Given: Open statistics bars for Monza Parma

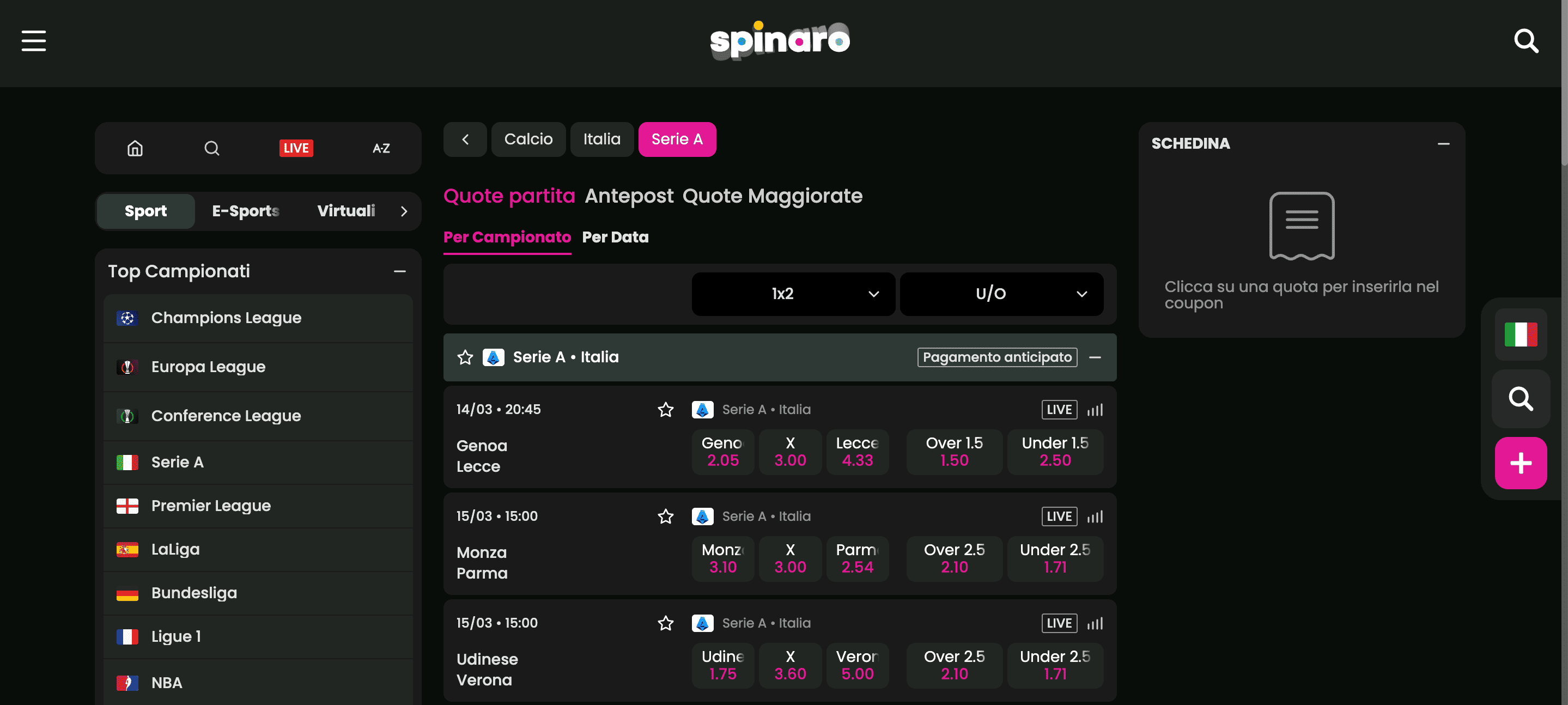Looking at the screenshot, I should (1095, 517).
